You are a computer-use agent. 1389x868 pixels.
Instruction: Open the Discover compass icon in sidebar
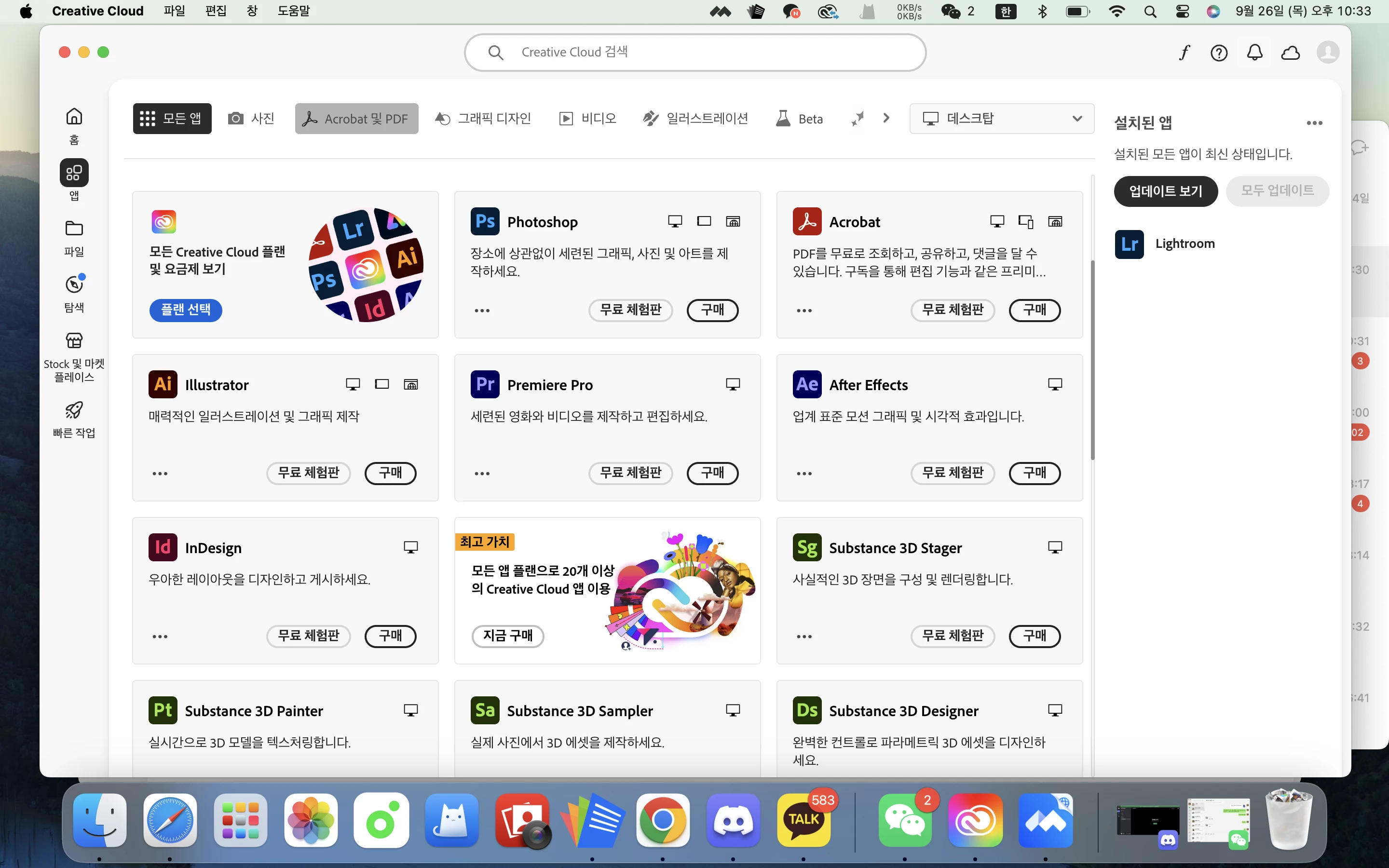[74, 293]
